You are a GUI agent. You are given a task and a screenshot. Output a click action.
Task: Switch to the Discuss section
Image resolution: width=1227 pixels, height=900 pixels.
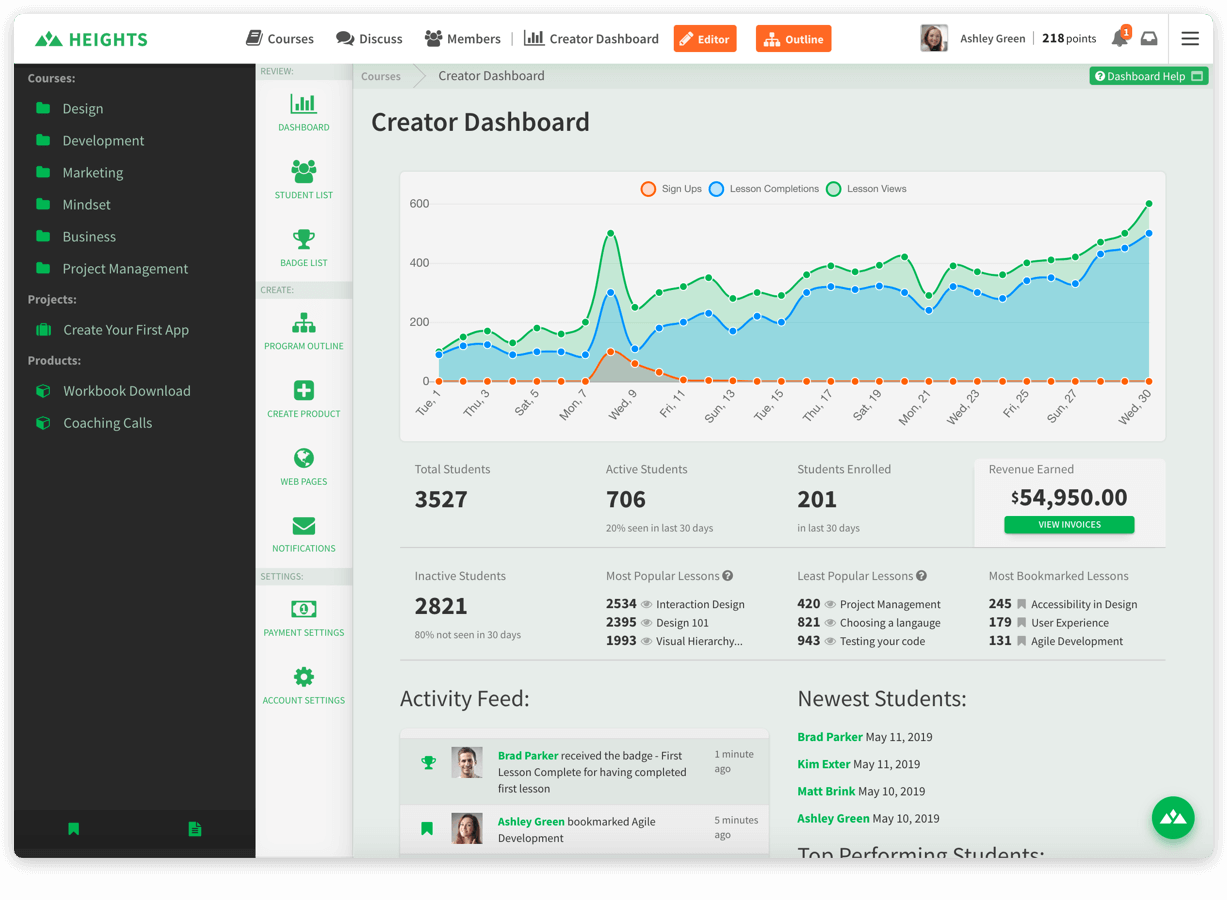(x=369, y=38)
